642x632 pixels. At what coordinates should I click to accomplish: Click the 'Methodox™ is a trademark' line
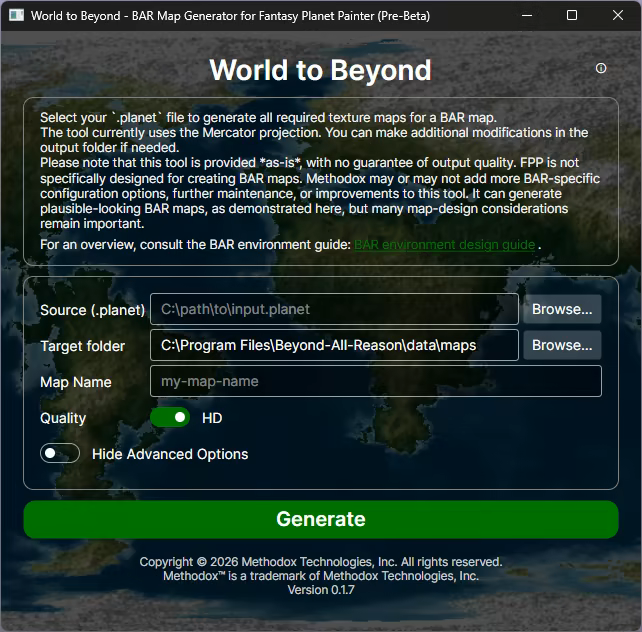coord(321,576)
